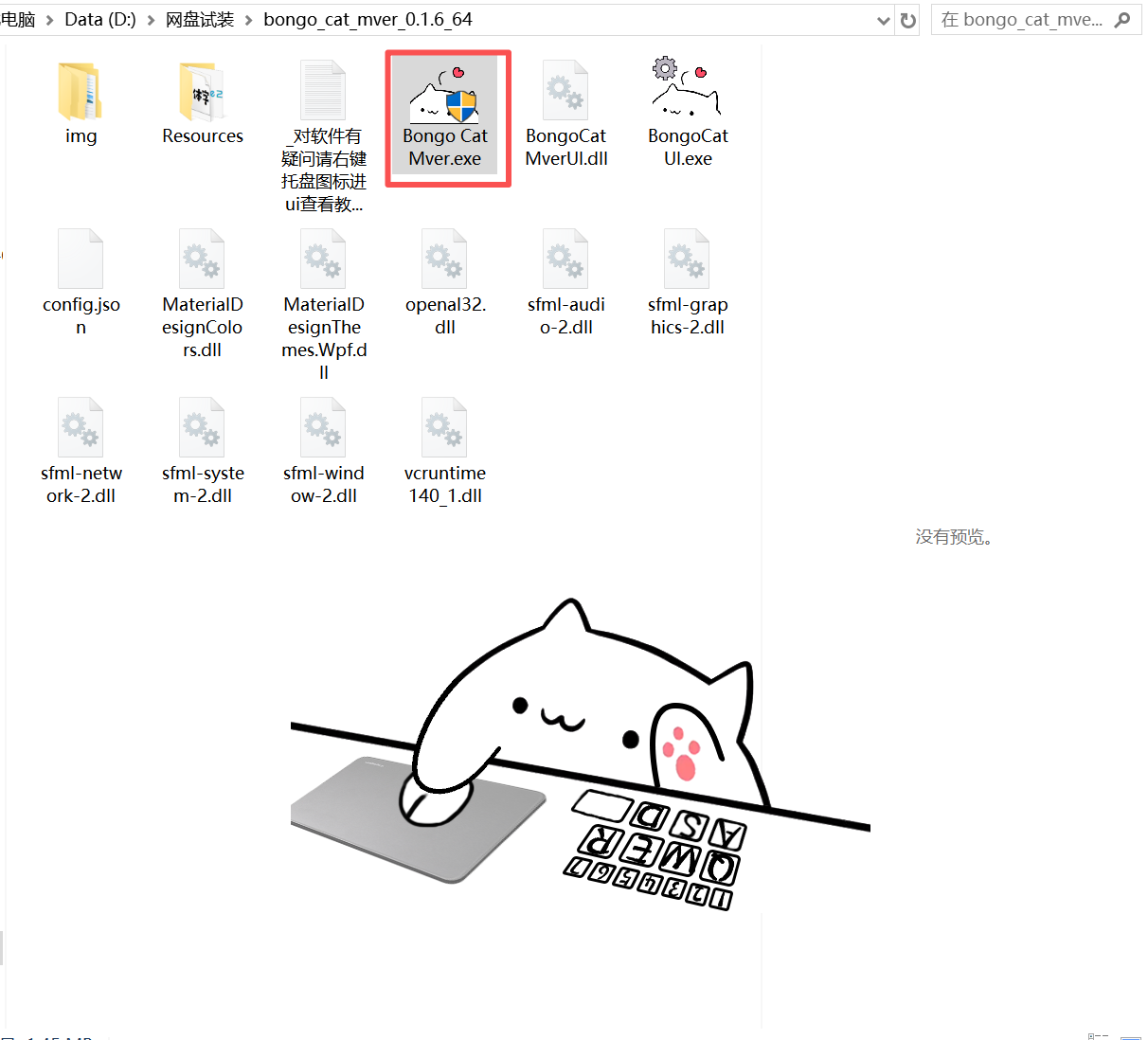Click the sfml-window-2.dll name label
Image resolution: width=1148 pixels, height=1040 pixels.
324,485
